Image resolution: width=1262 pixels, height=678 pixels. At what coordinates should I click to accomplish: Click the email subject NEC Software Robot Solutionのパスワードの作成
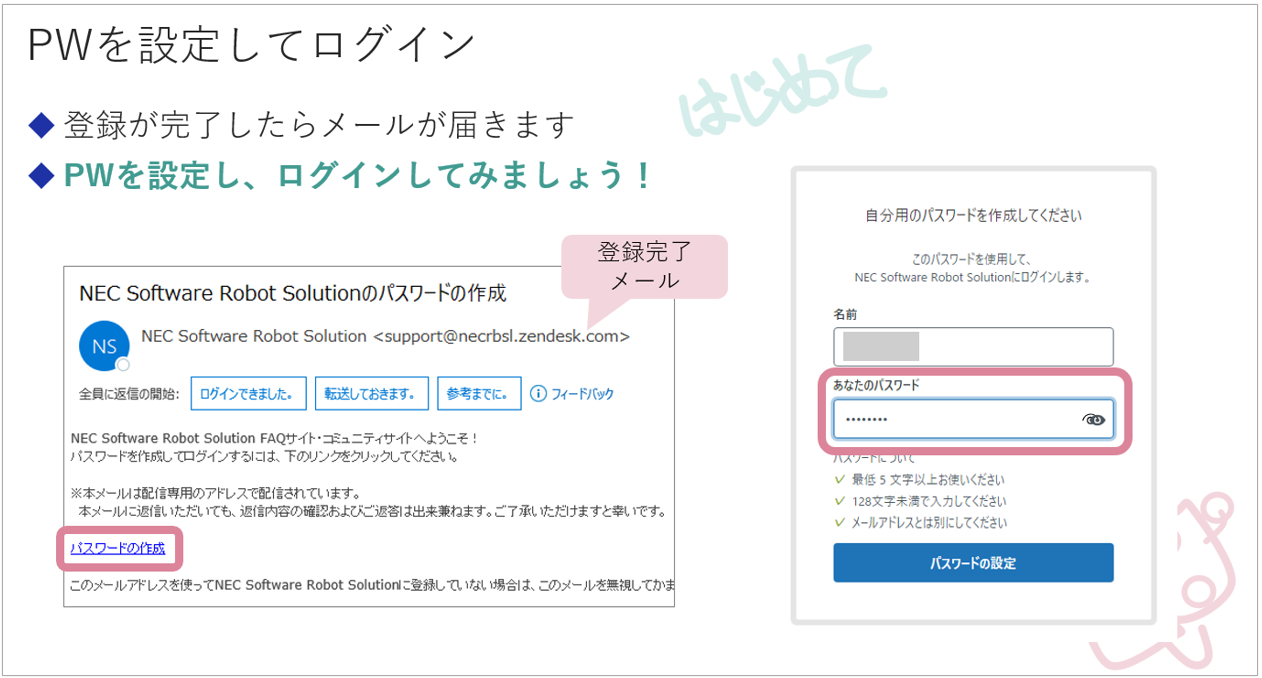[293, 293]
